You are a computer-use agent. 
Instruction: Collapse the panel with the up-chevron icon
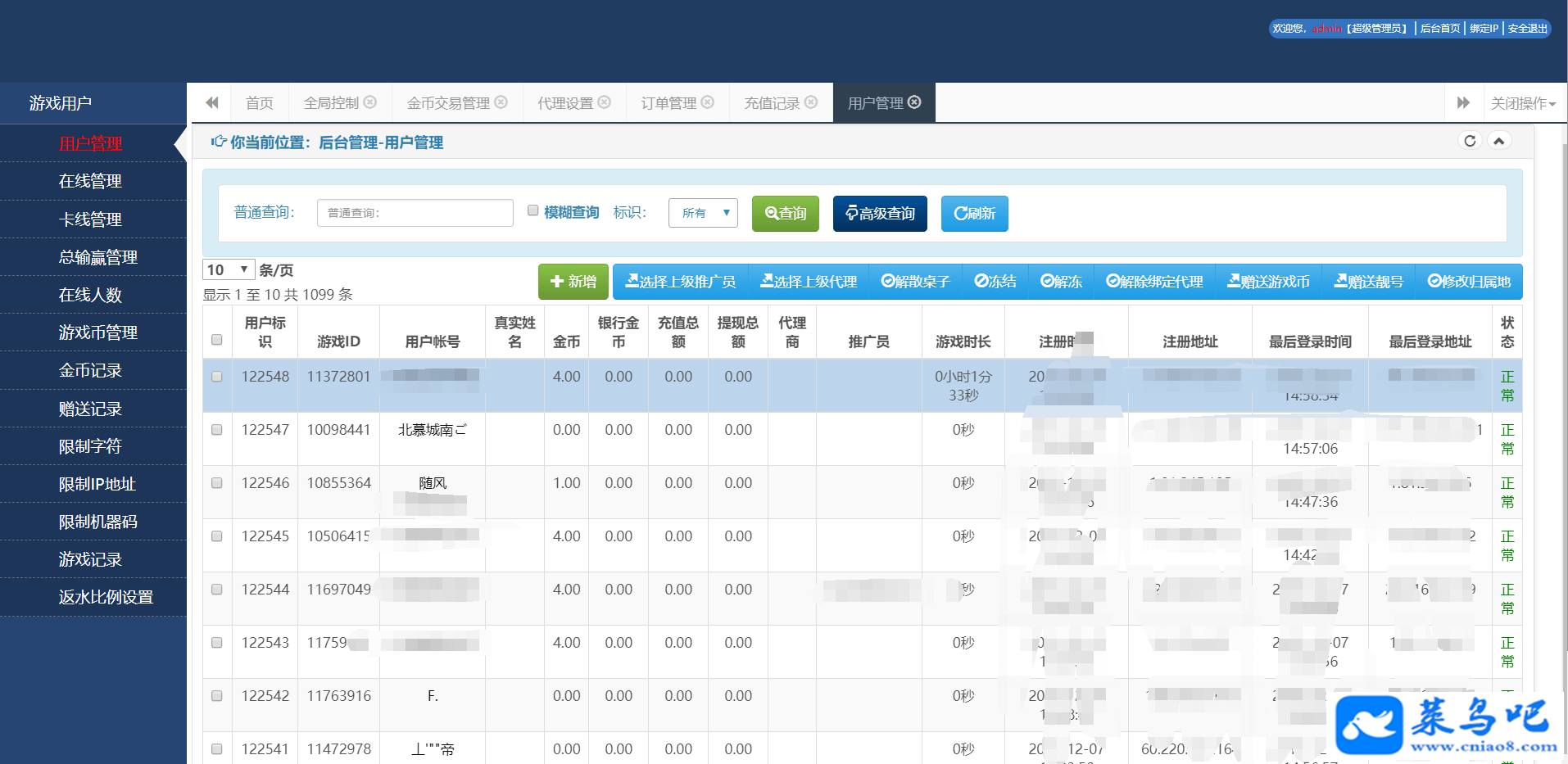click(1499, 141)
